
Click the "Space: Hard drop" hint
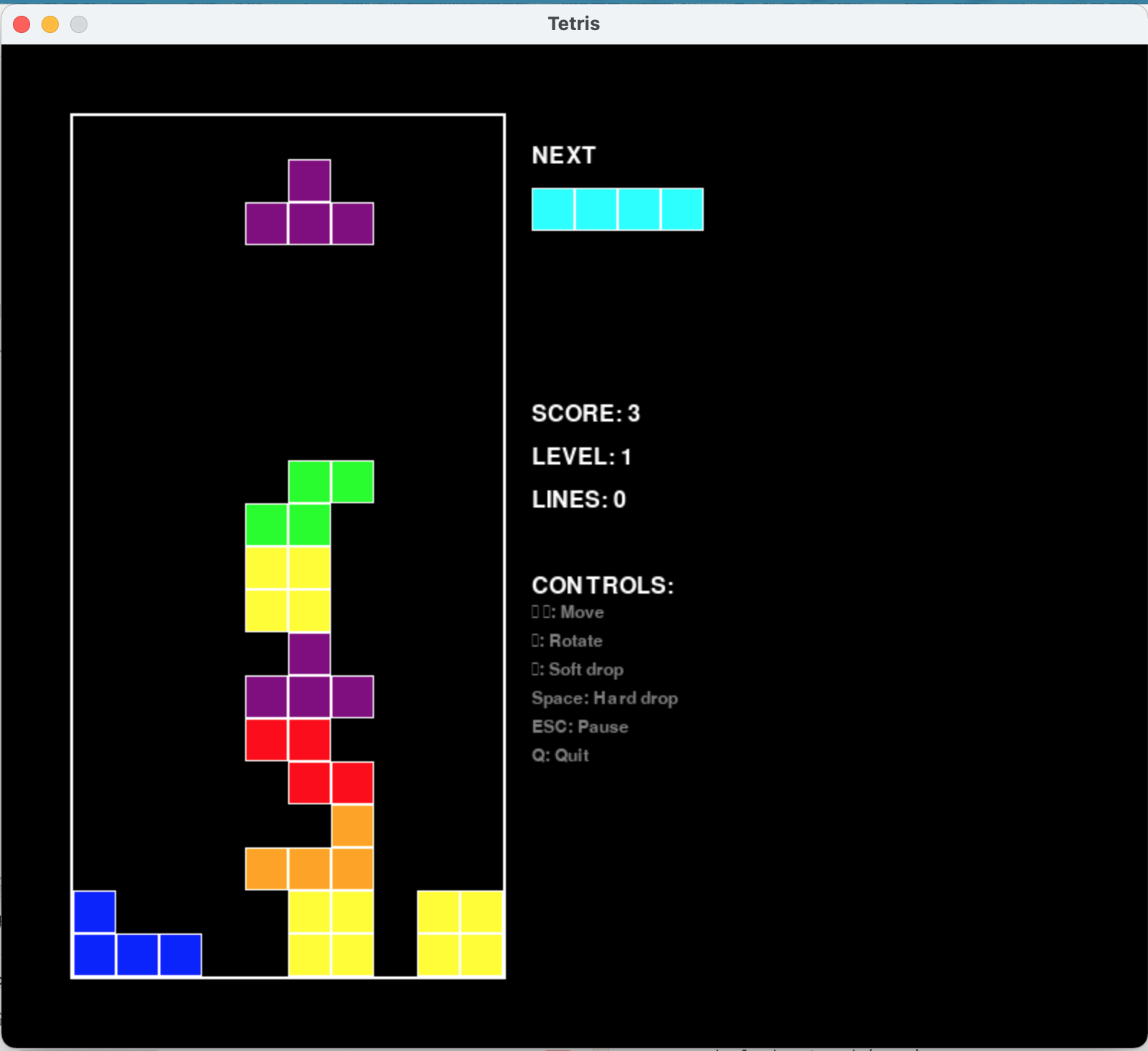[605, 698]
